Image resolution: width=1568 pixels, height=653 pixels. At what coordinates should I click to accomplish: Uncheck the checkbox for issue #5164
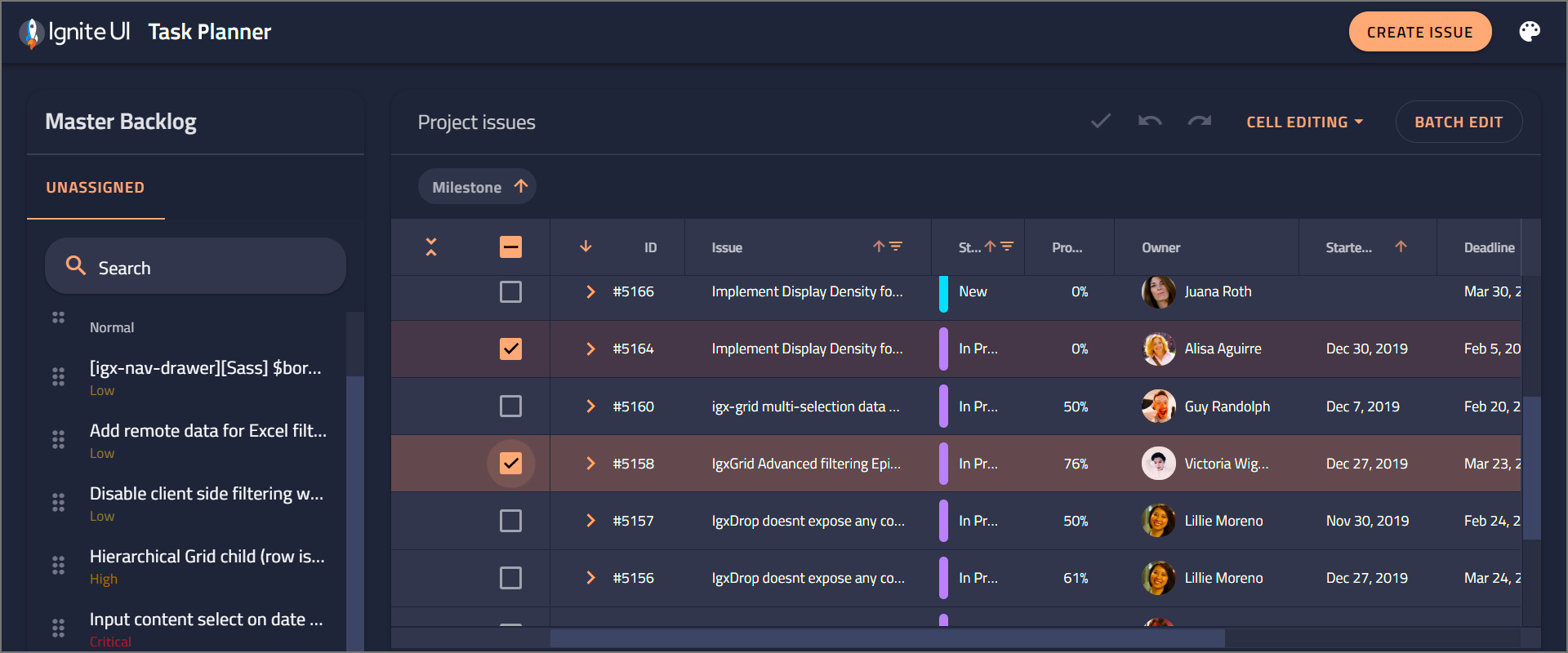tap(510, 349)
